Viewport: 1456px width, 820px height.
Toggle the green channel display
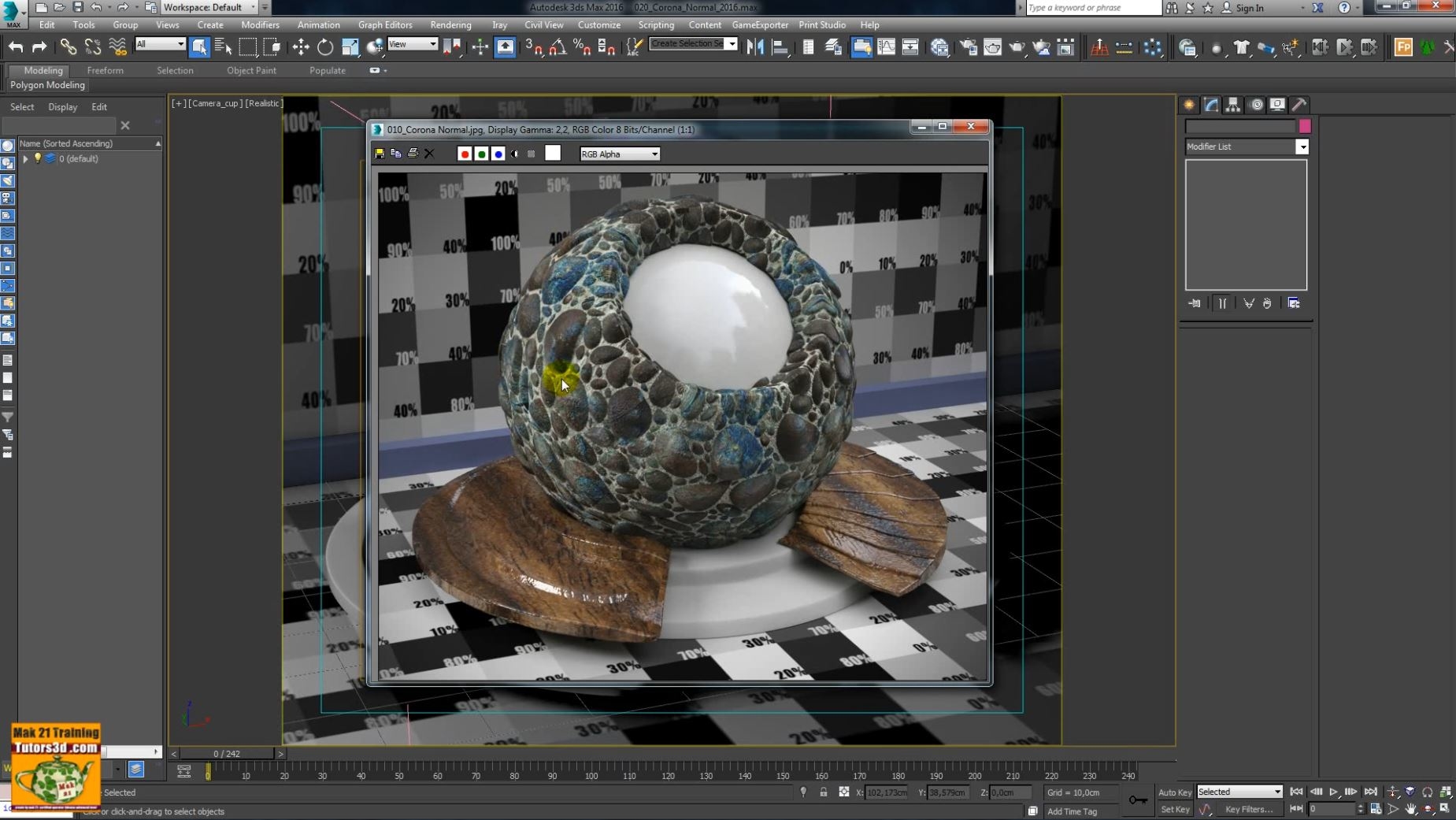coord(481,154)
